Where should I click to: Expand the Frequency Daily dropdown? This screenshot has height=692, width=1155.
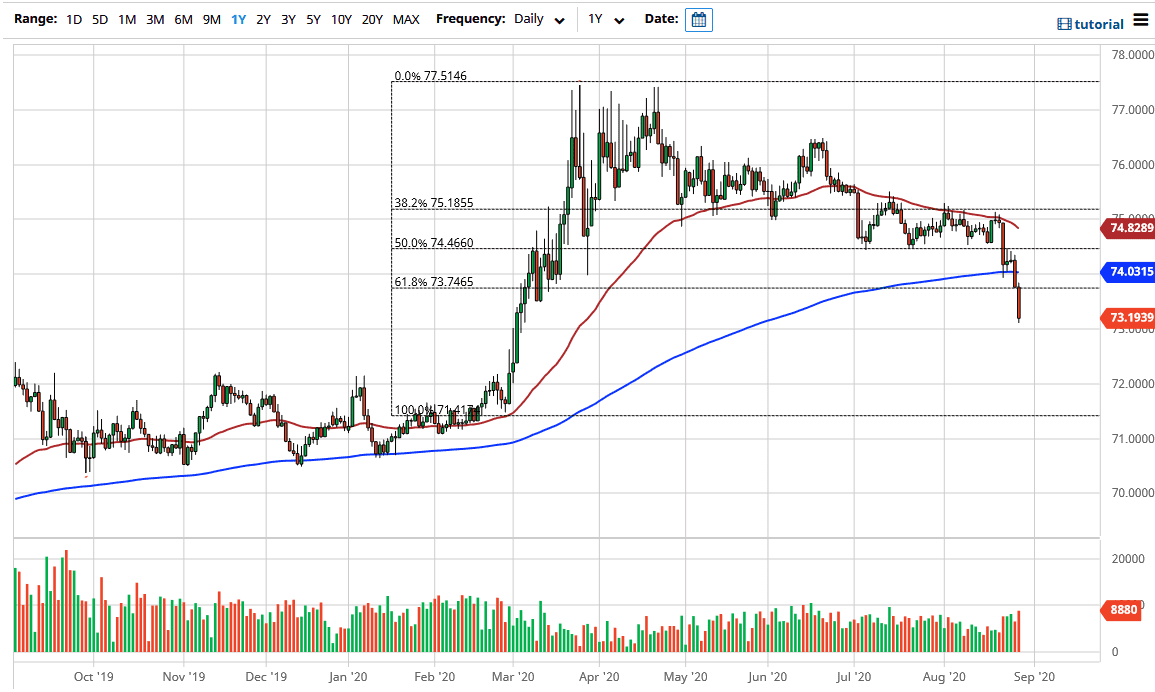540,20
